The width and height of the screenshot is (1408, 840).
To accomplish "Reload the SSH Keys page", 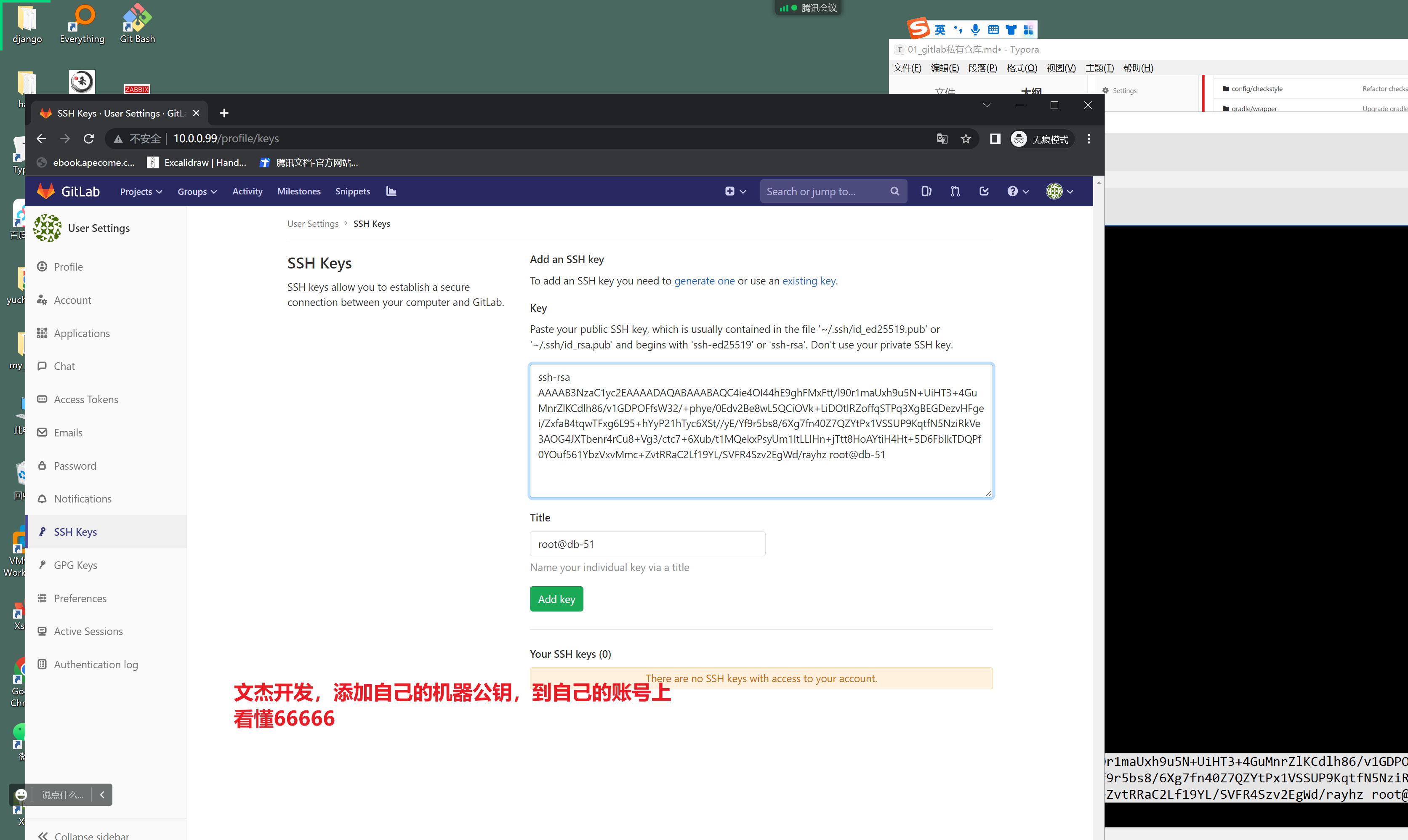I will click(89, 139).
